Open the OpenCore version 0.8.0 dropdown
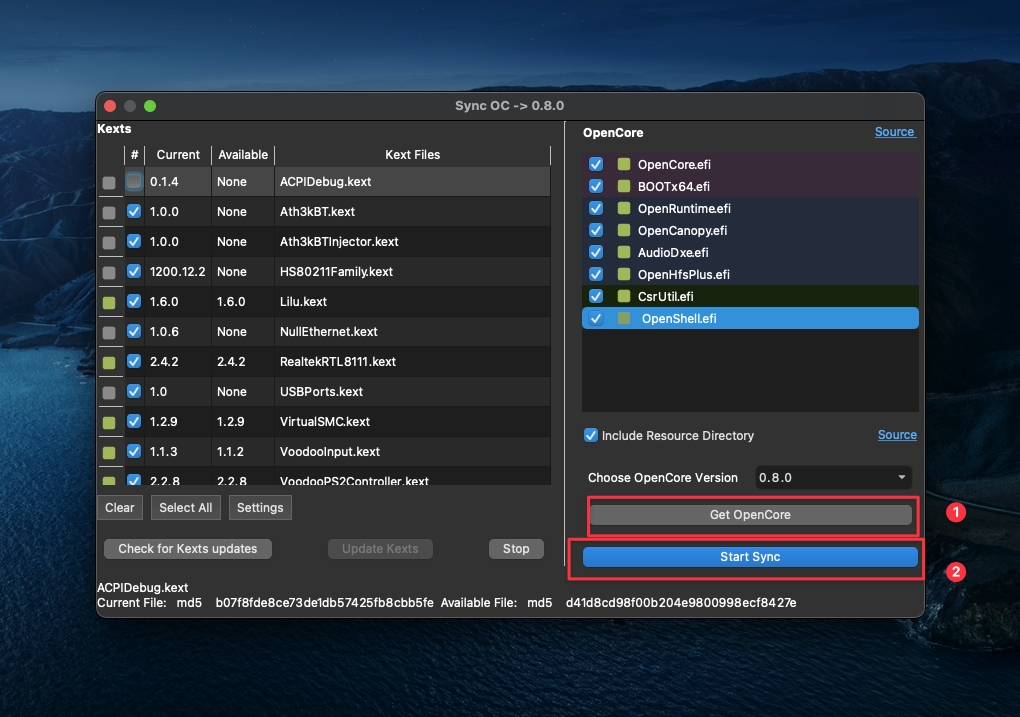 pyautogui.click(x=833, y=477)
